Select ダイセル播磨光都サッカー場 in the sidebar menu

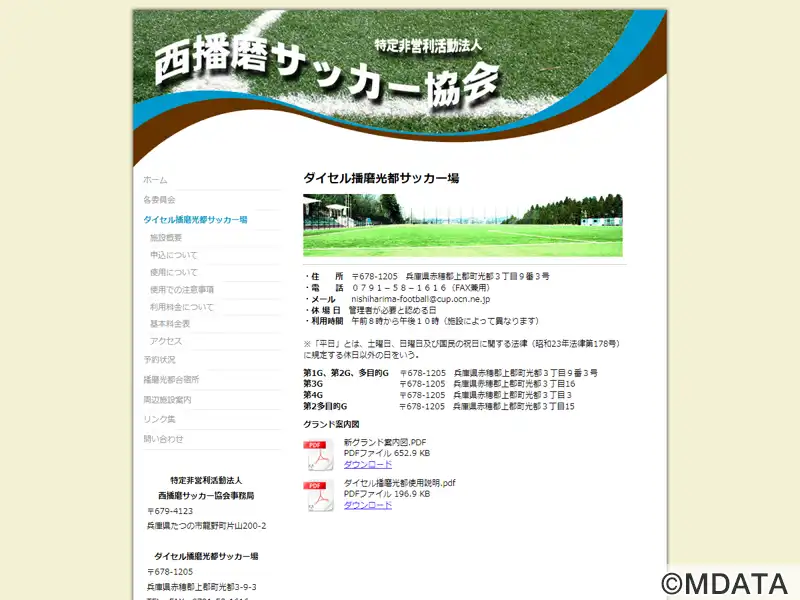tap(195, 220)
